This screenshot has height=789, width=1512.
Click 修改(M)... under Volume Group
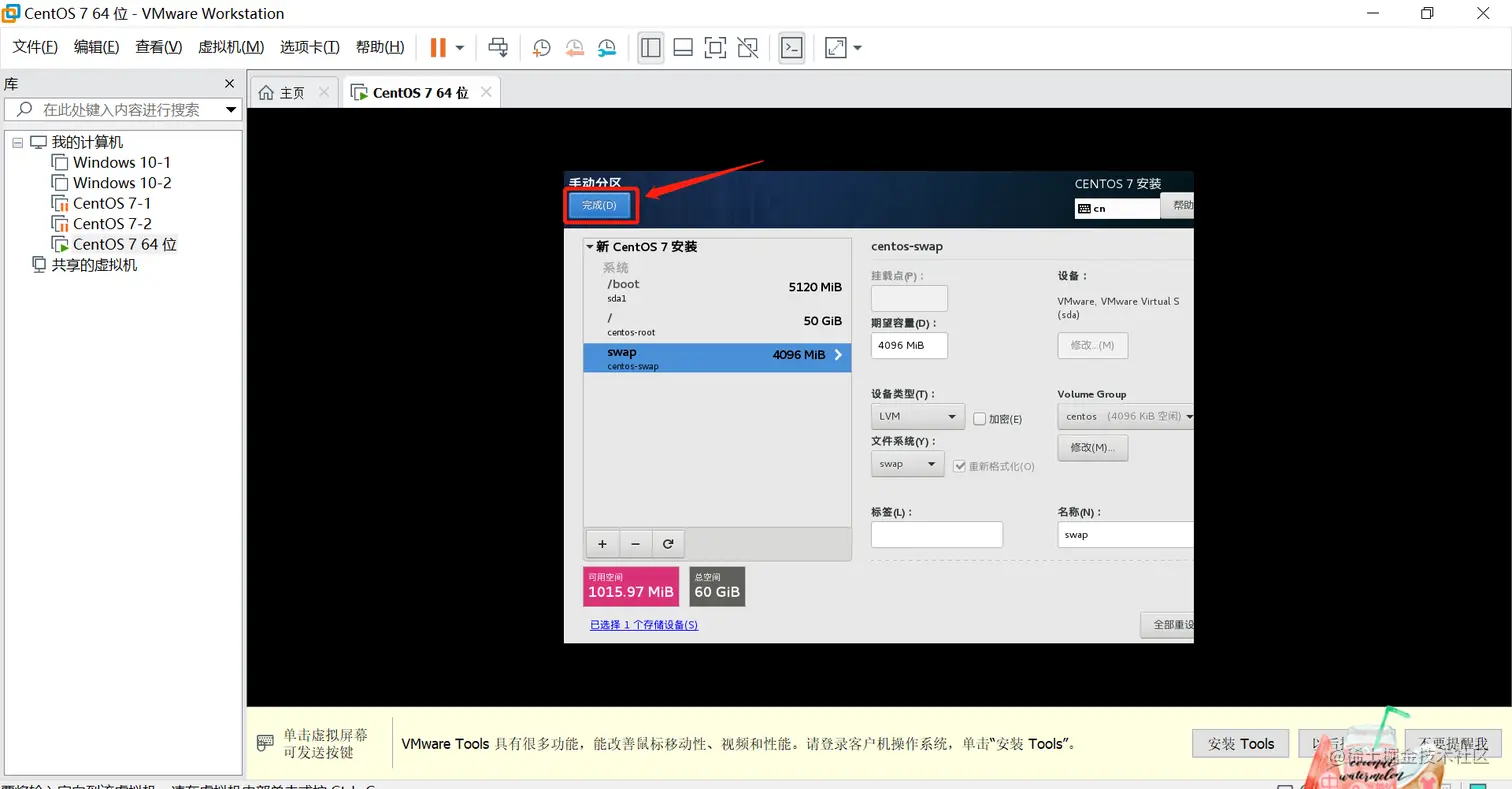[x=1093, y=447]
